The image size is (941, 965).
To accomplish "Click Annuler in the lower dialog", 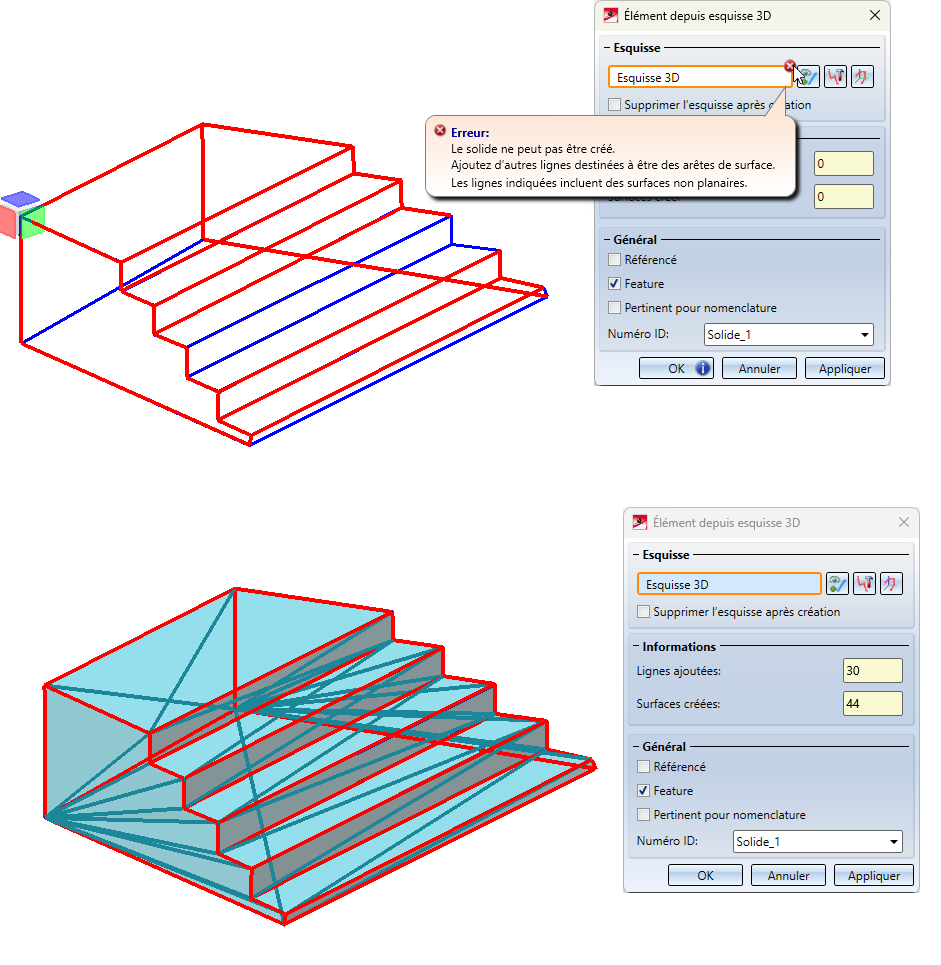I will point(788,875).
